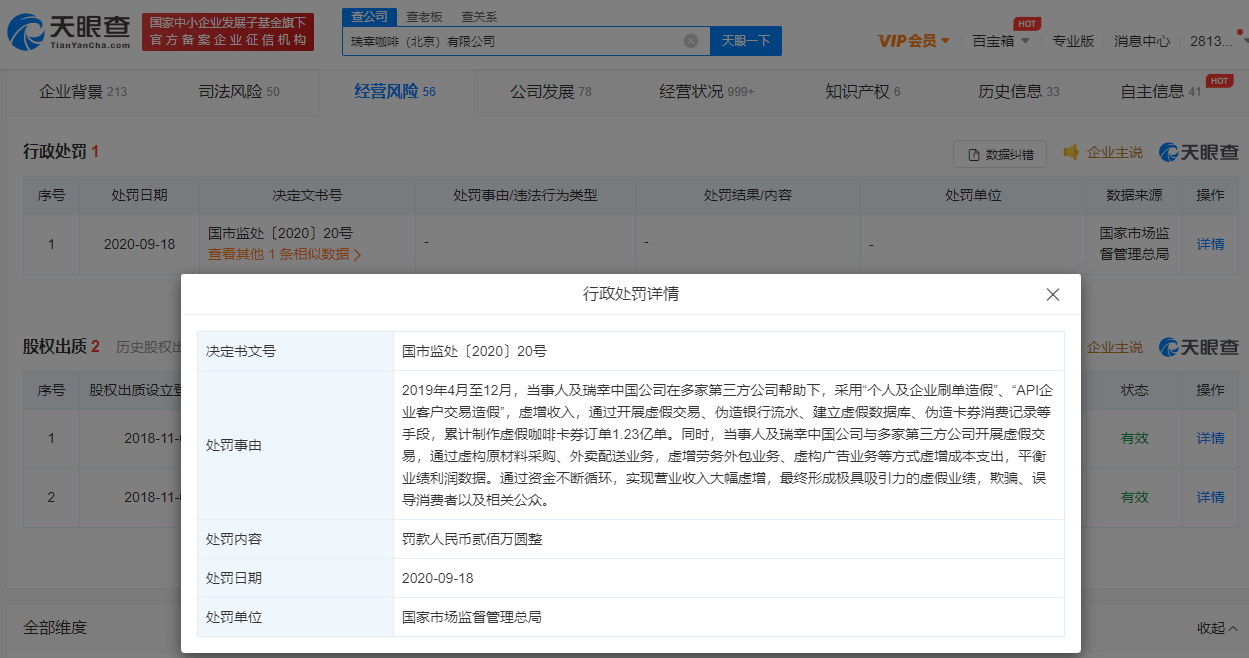This screenshot has width=1249, height=658.
Task: Click the 全部维度 label
Action: 55,628
